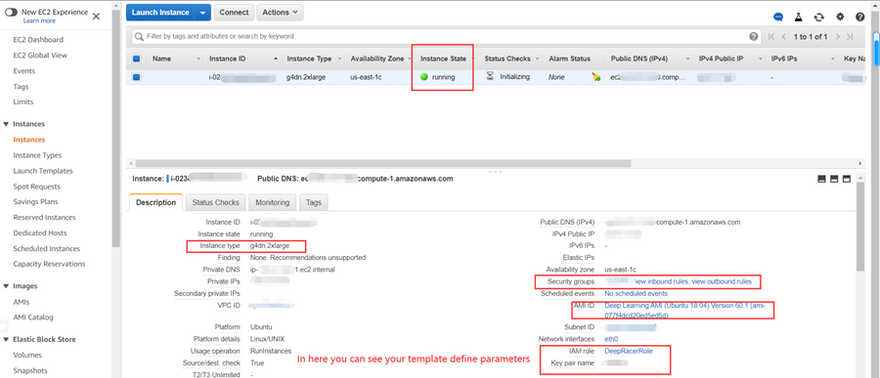The height and width of the screenshot is (378, 880).
Task: Go to previous page of results
Action: click(784, 36)
